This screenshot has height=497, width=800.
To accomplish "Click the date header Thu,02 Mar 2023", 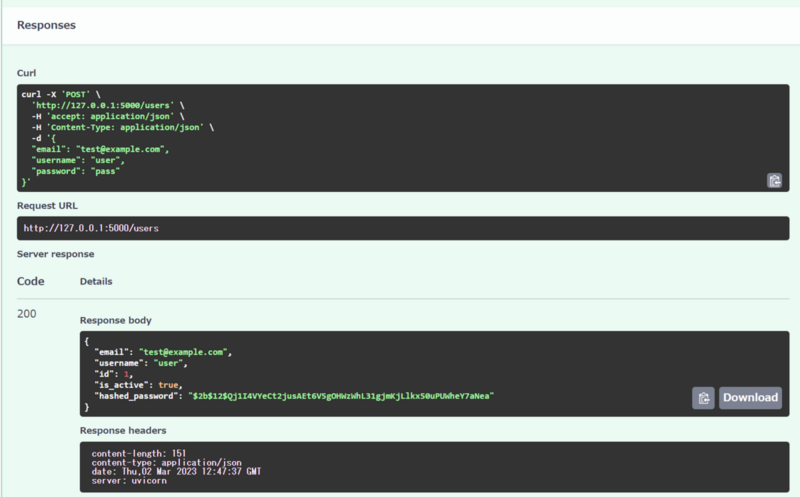I will click(x=176, y=471).
